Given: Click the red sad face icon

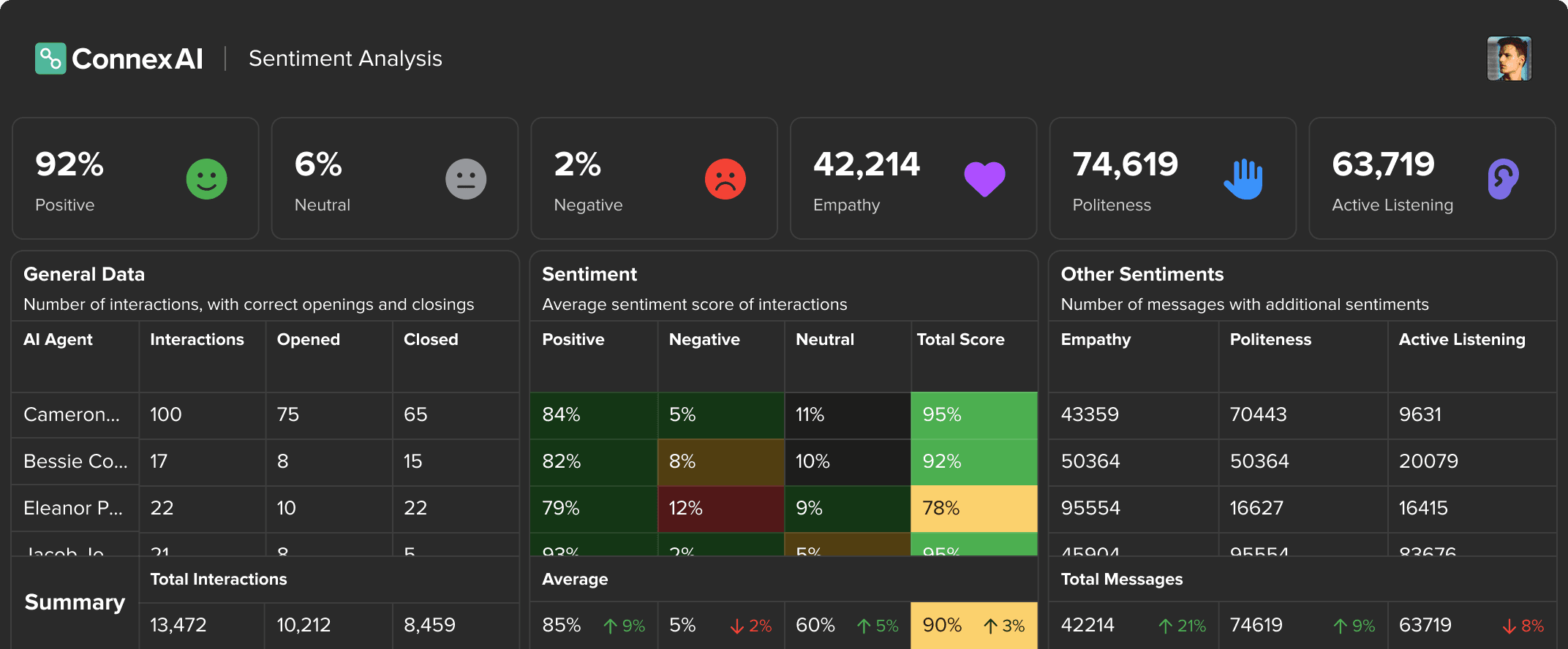Looking at the screenshot, I should (x=725, y=179).
